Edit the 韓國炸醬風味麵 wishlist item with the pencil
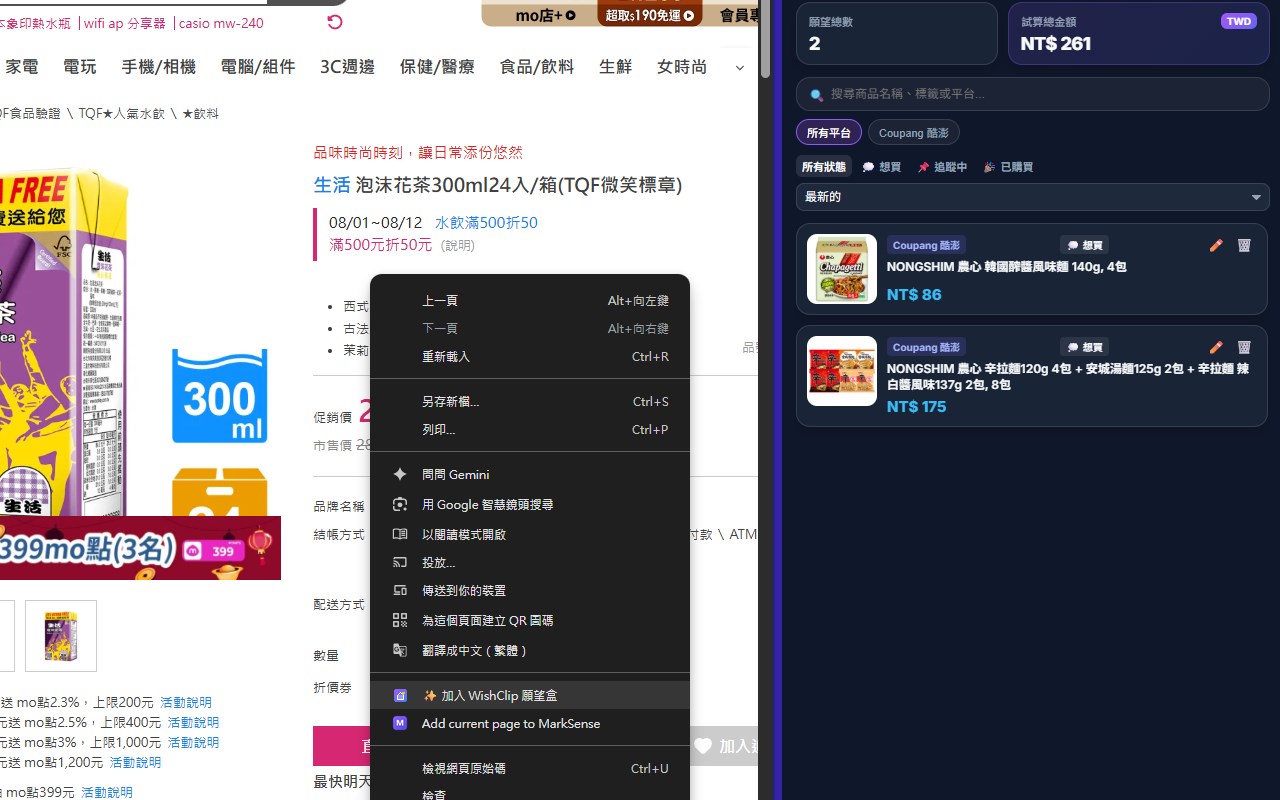The height and width of the screenshot is (800, 1280). pos(1216,245)
